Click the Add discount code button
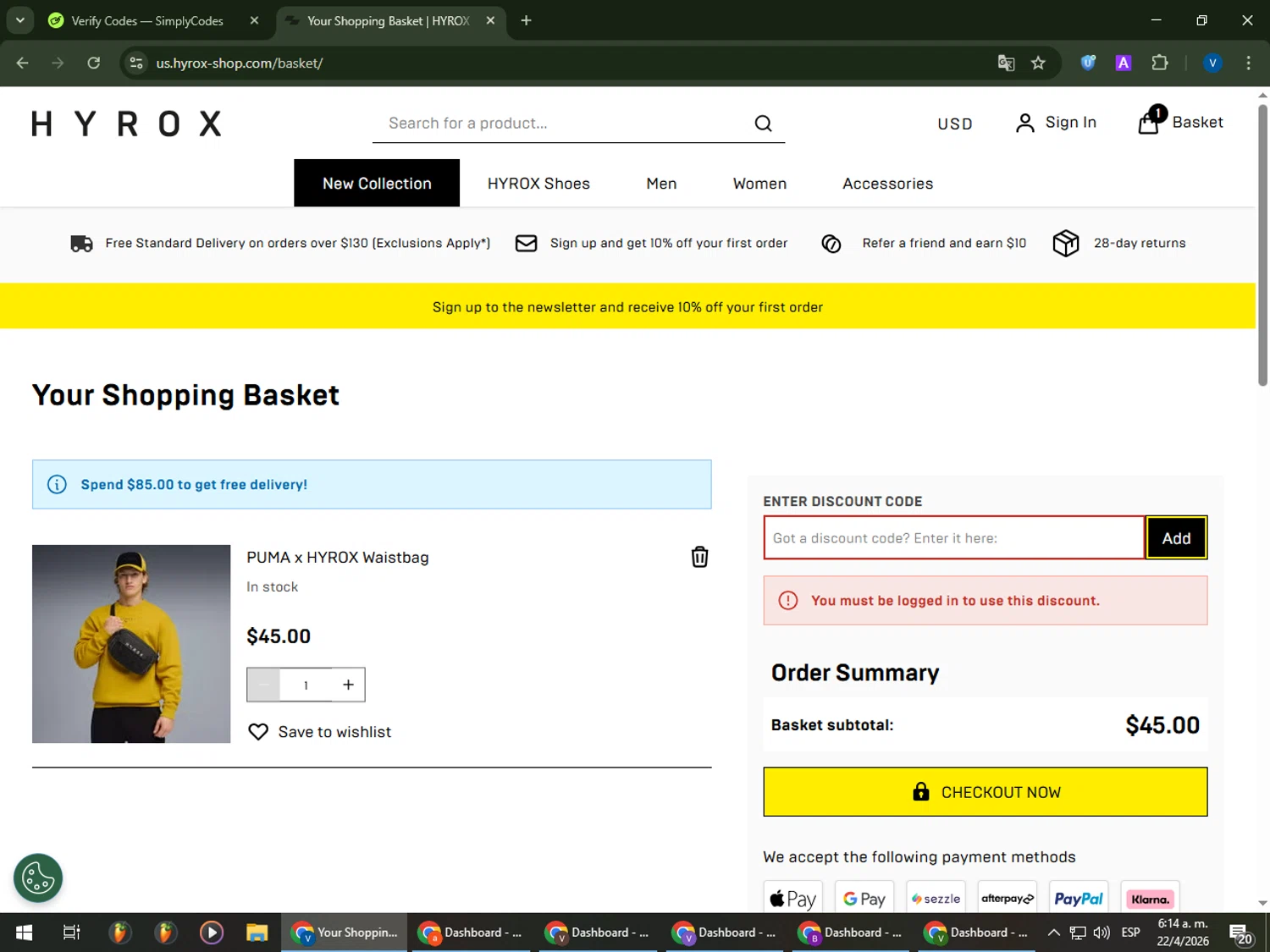The width and height of the screenshot is (1270, 952). (1176, 538)
